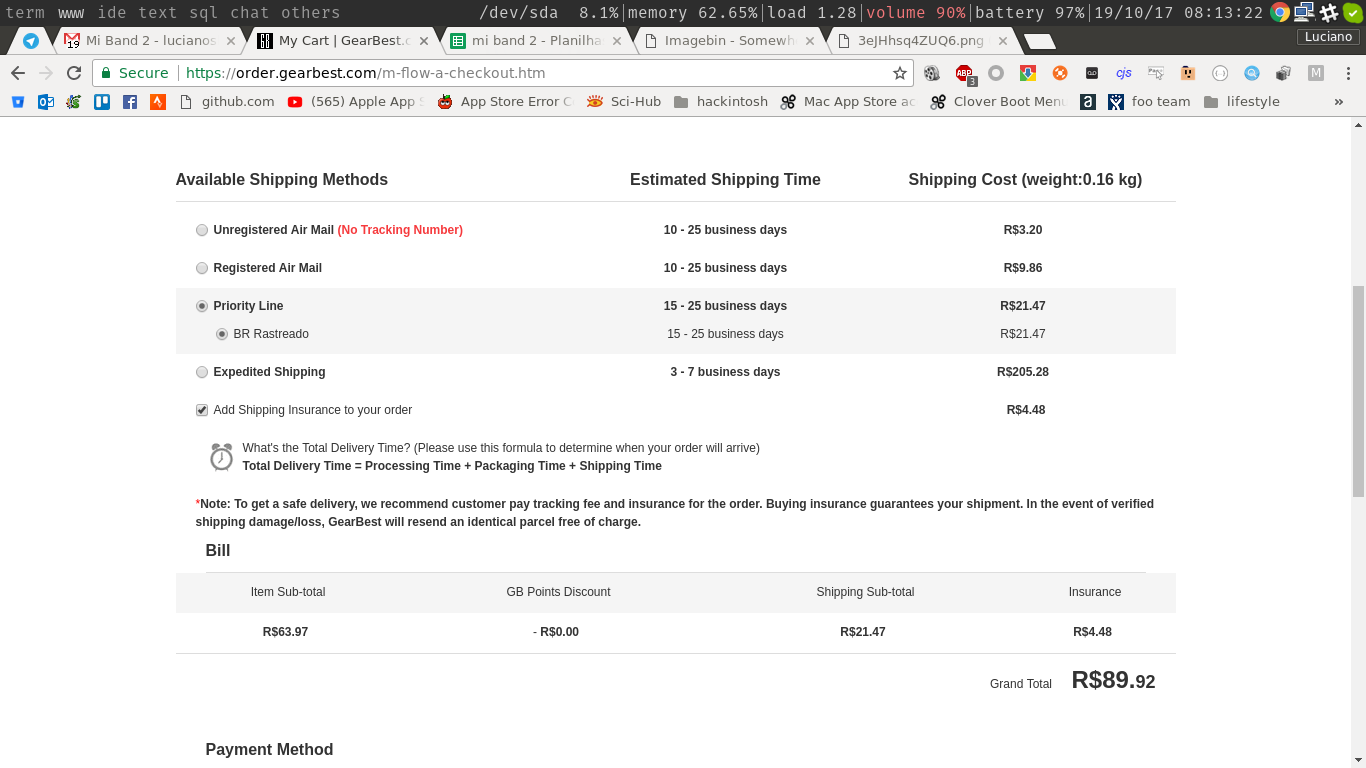This screenshot has height=768, width=1366.
Task: Open the hackintosh bookmarks folder
Action: [x=720, y=101]
